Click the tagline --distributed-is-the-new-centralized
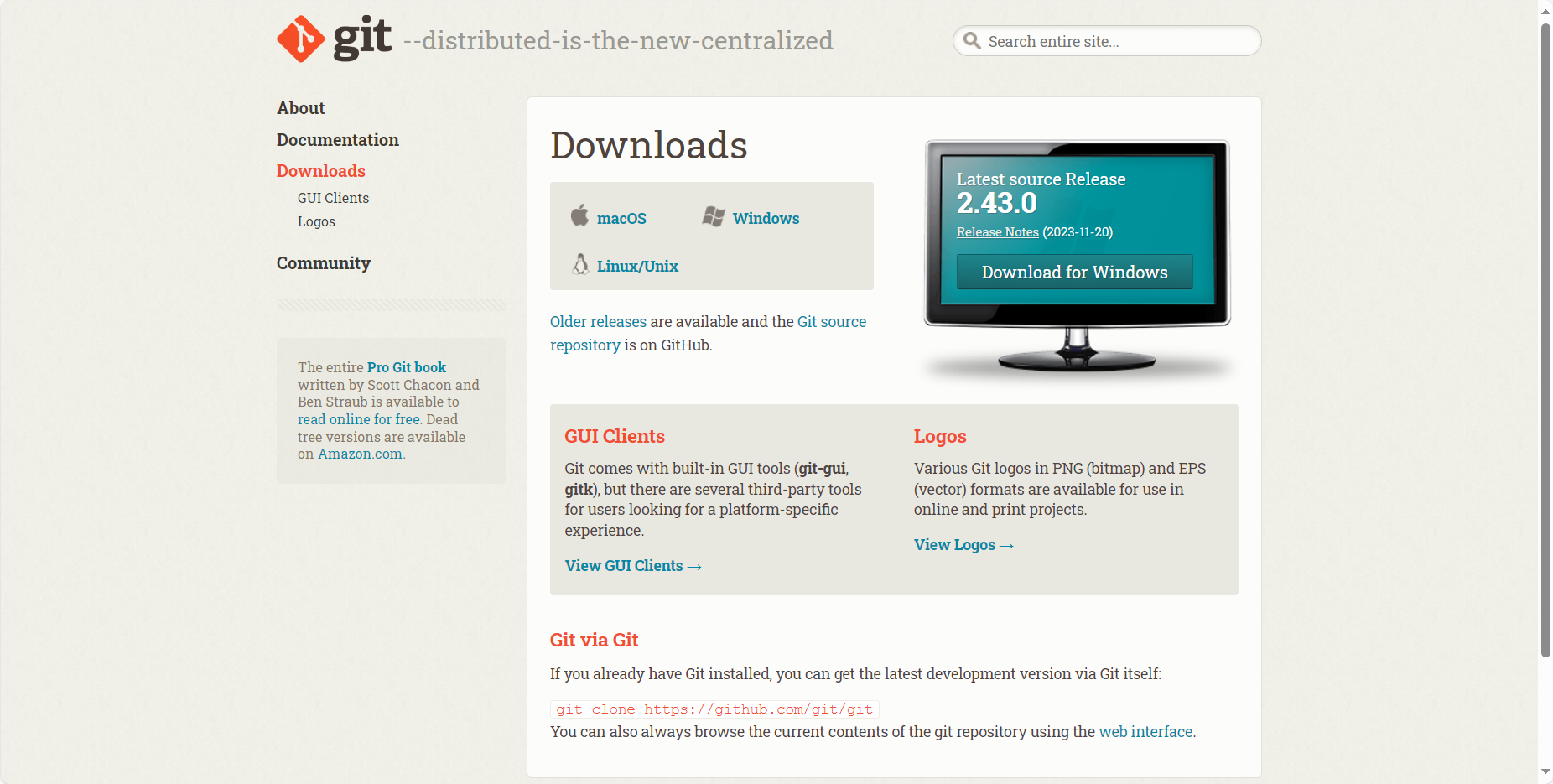The image size is (1553, 784). point(618,40)
